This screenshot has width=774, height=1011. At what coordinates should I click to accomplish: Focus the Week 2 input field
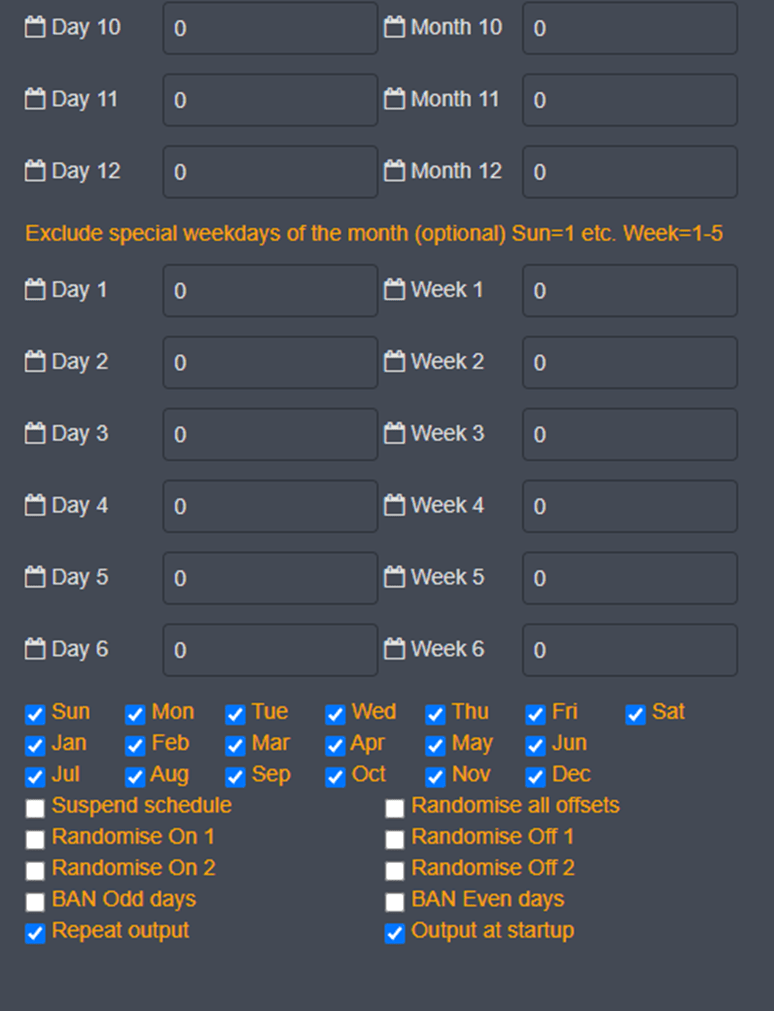[629, 362]
